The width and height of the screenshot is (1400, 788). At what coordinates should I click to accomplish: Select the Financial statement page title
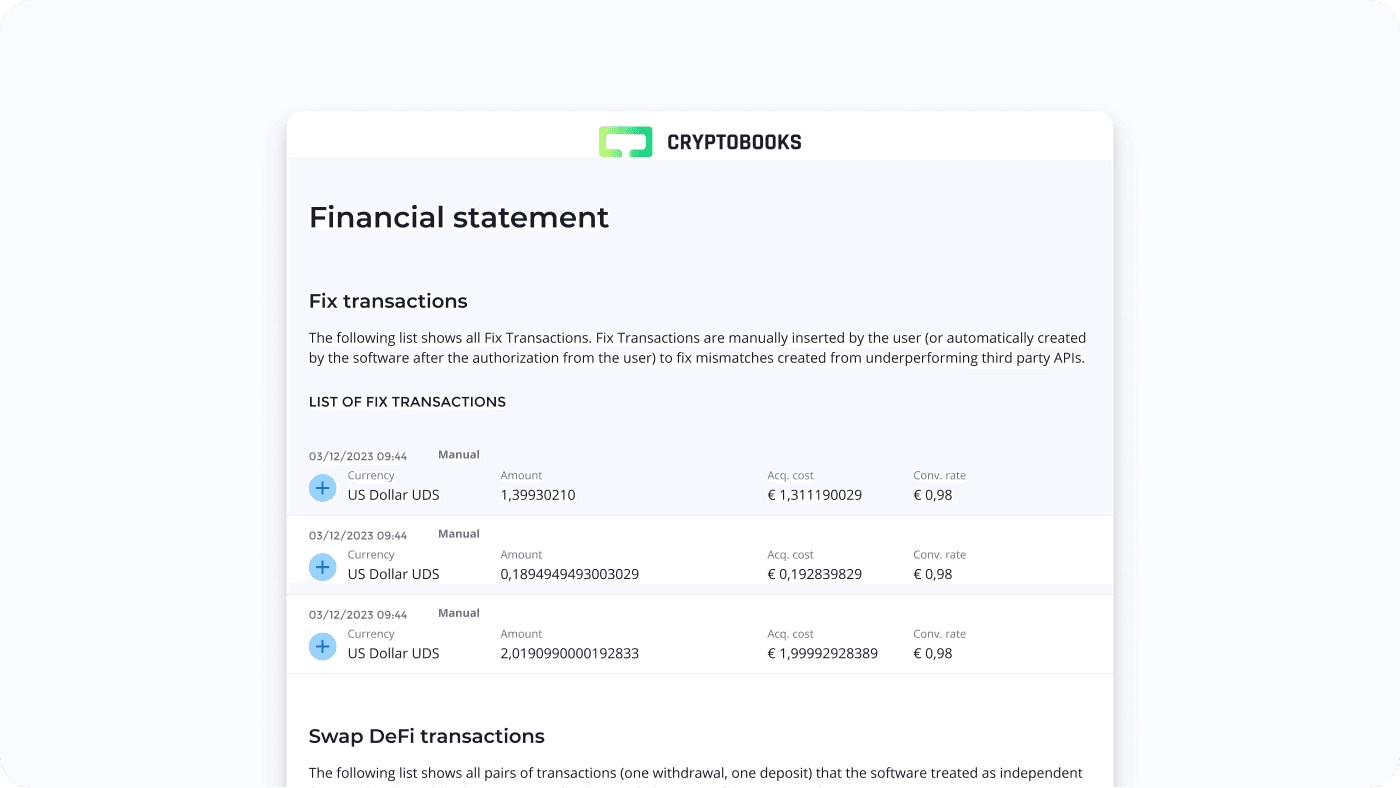coord(459,217)
